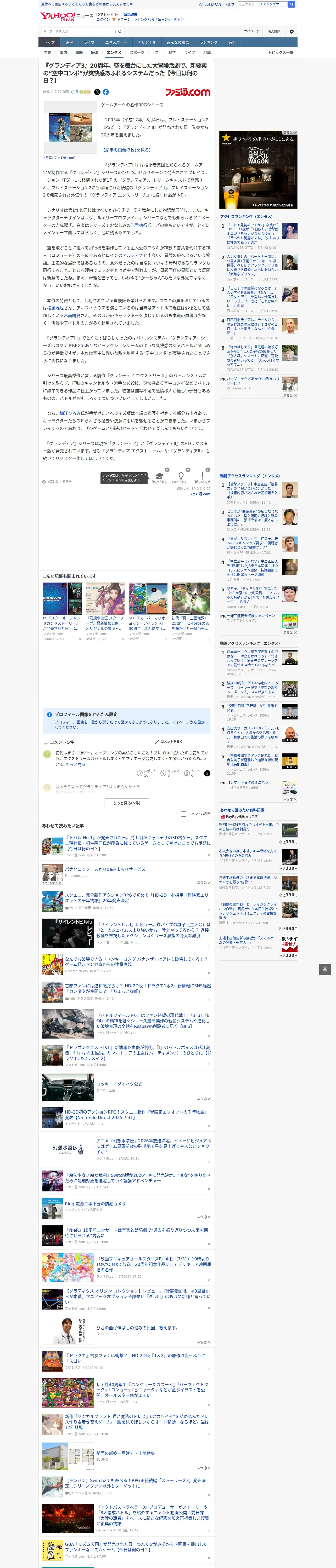The height and width of the screenshot is (1568, 336).
Task: Open settings gear icon in header
Action: 292,32
